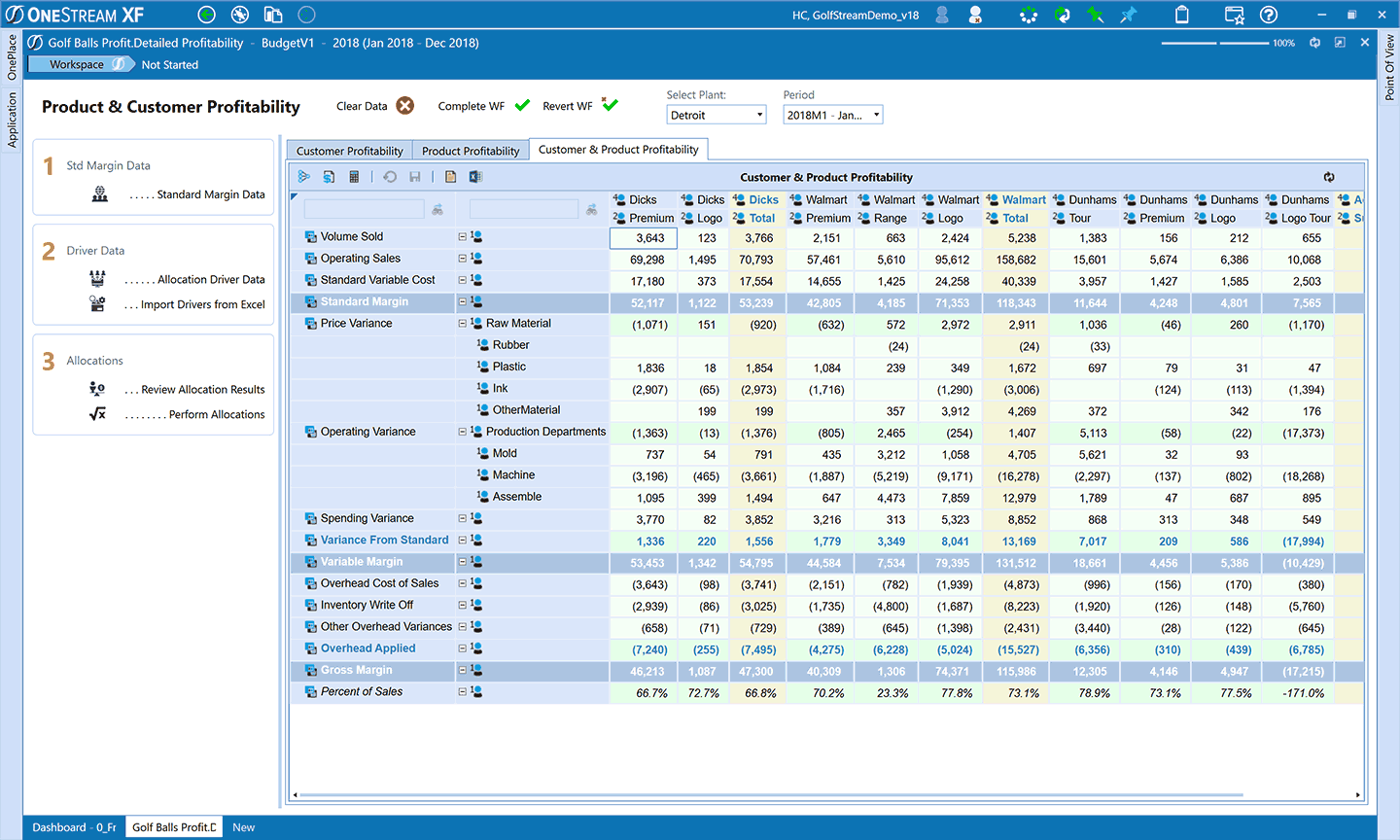Adjust the zoom slider at 100%

pyautogui.click(x=1215, y=43)
